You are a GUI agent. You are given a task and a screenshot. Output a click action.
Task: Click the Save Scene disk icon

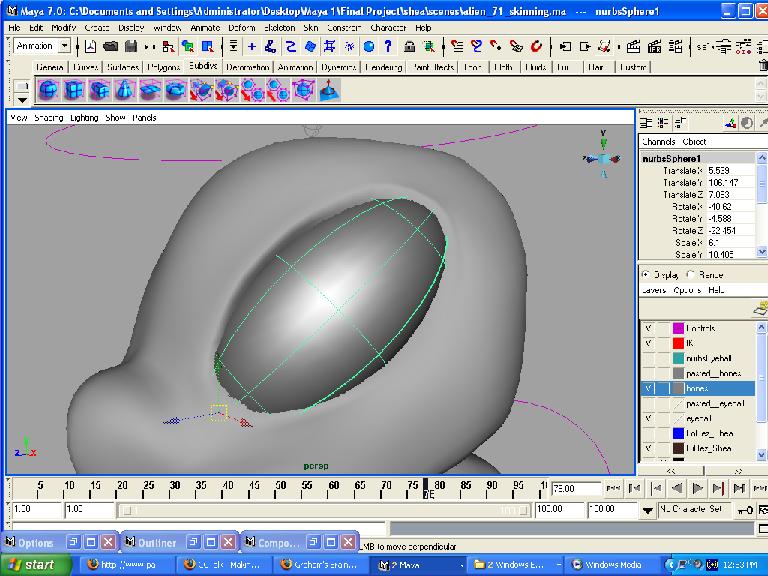coord(131,47)
